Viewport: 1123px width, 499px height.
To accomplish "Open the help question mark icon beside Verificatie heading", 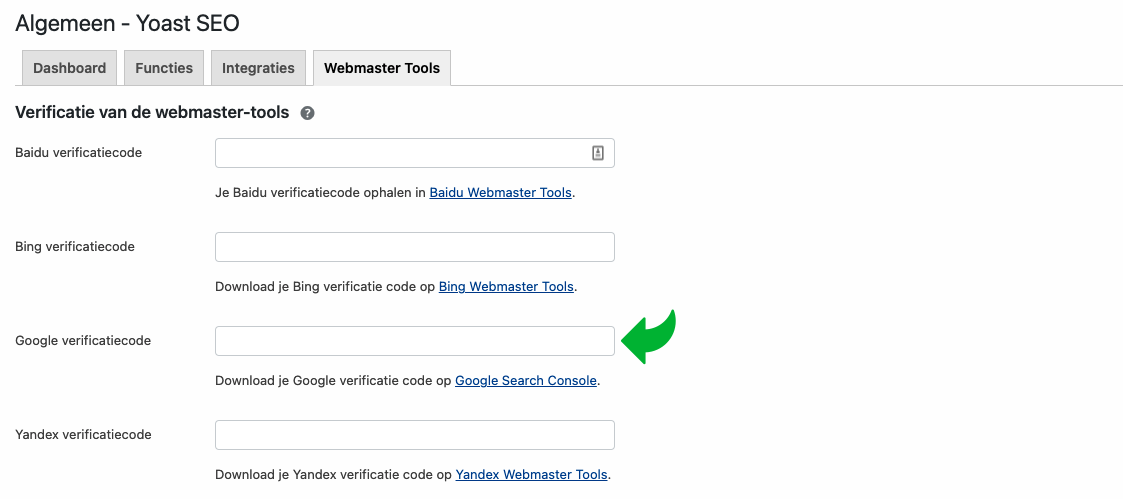I will 307,113.
